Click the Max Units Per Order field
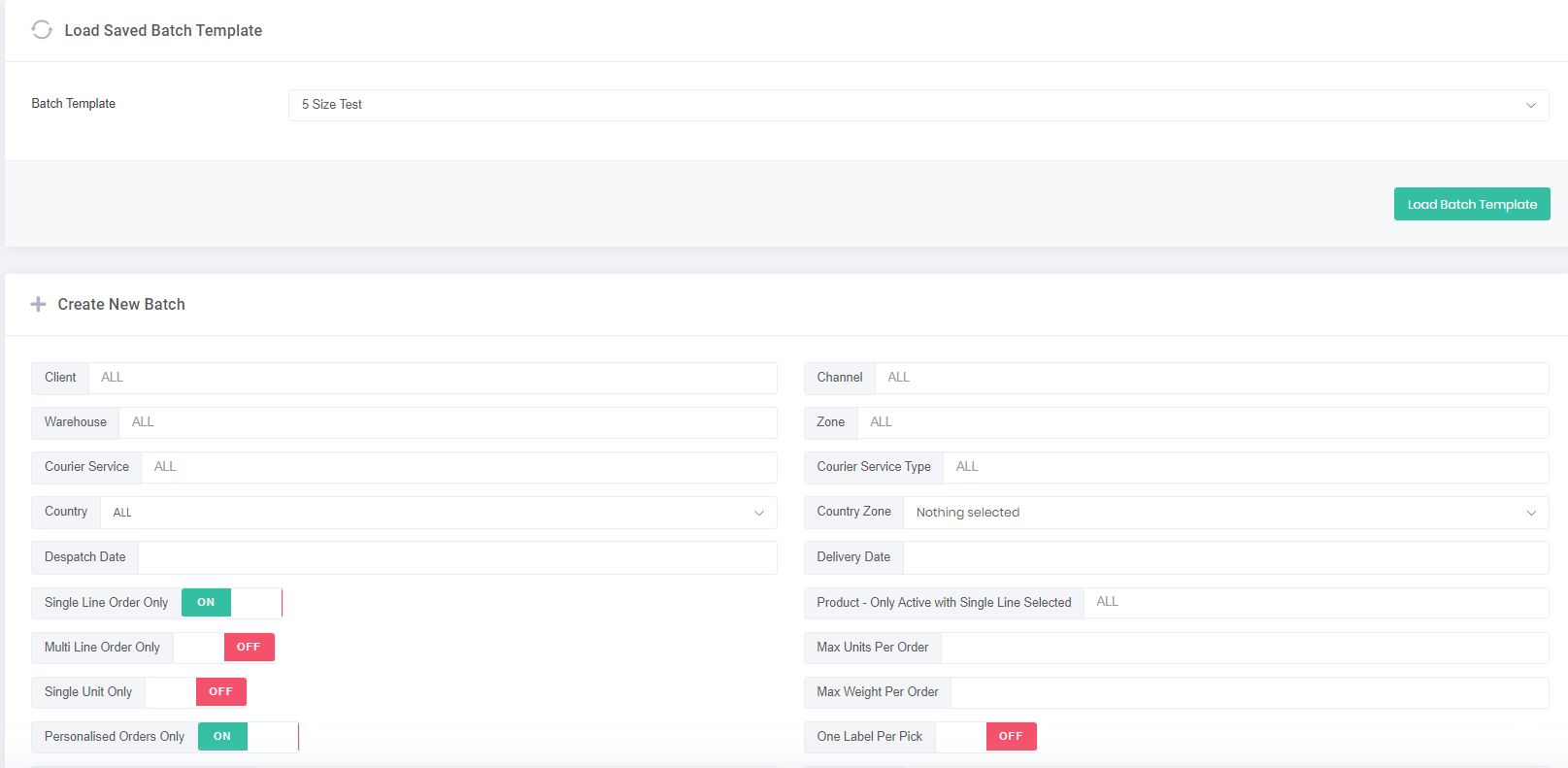This screenshot has height=768, width=1568. coord(1246,648)
